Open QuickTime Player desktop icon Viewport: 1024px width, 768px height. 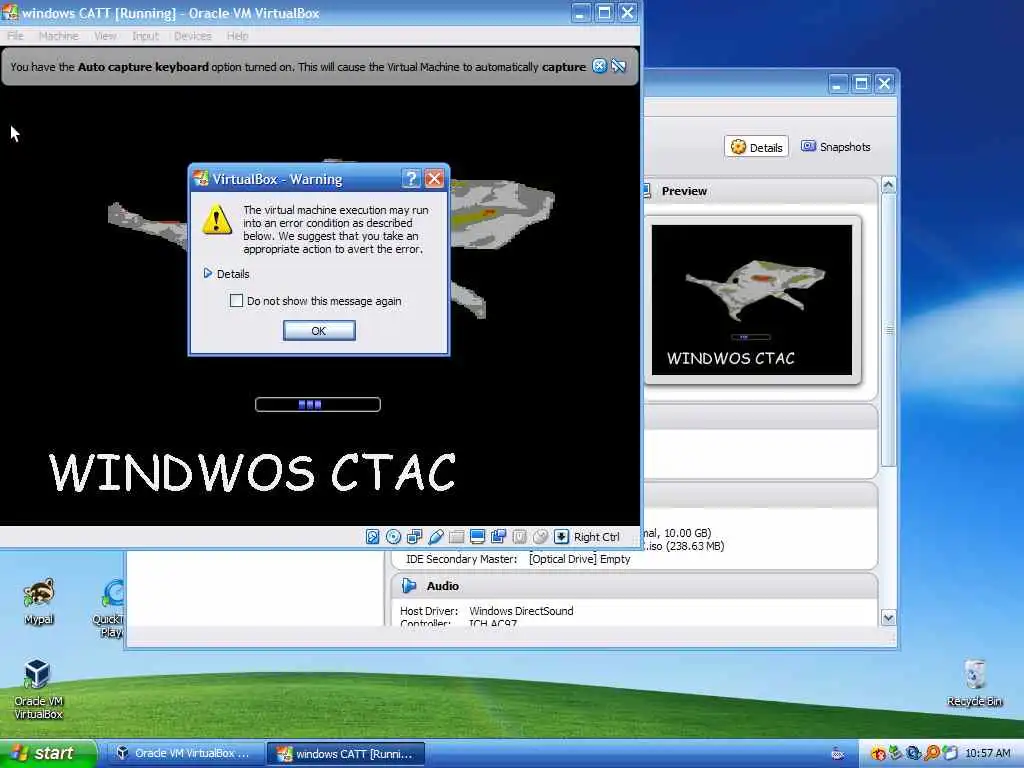coord(110,609)
